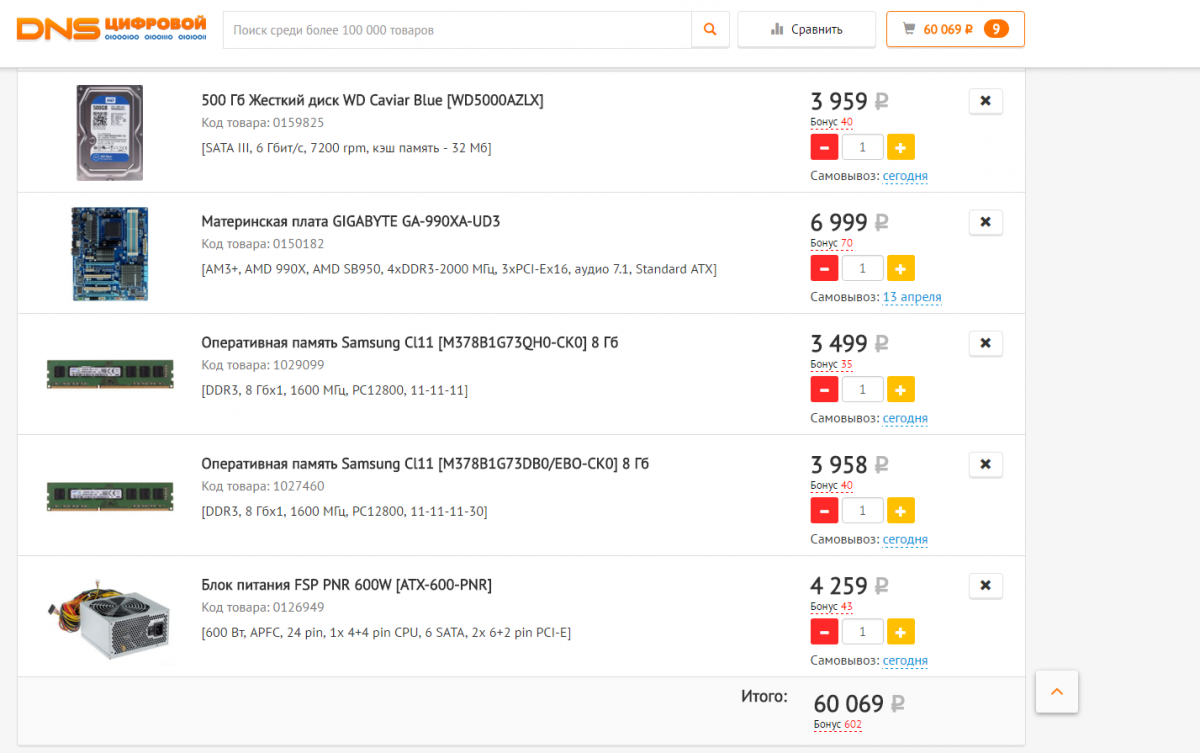Image resolution: width=1200 pixels, height=753 pixels.
Task: Click pickup date сегодня for WD drive
Action: [905, 176]
